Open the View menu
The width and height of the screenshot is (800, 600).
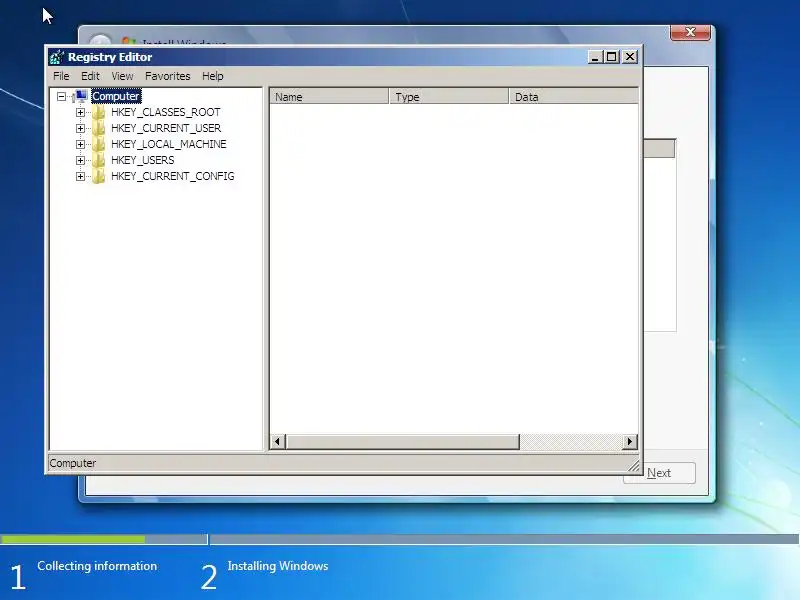122,76
